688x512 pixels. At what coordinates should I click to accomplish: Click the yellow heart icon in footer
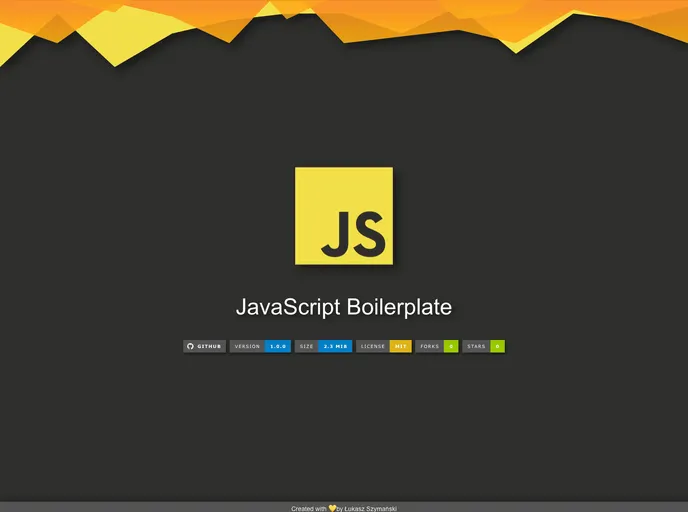tap(332, 508)
